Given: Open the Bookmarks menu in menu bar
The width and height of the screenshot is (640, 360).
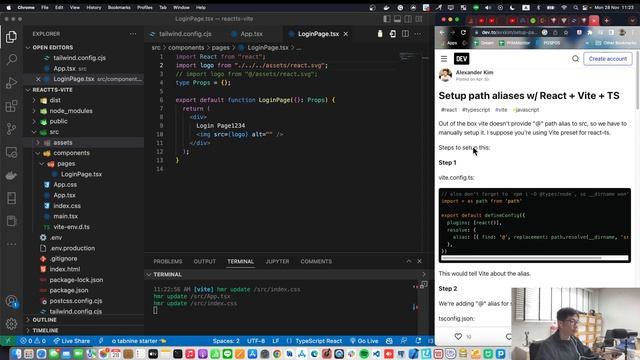Looking at the screenshot, I should point(119,7).
